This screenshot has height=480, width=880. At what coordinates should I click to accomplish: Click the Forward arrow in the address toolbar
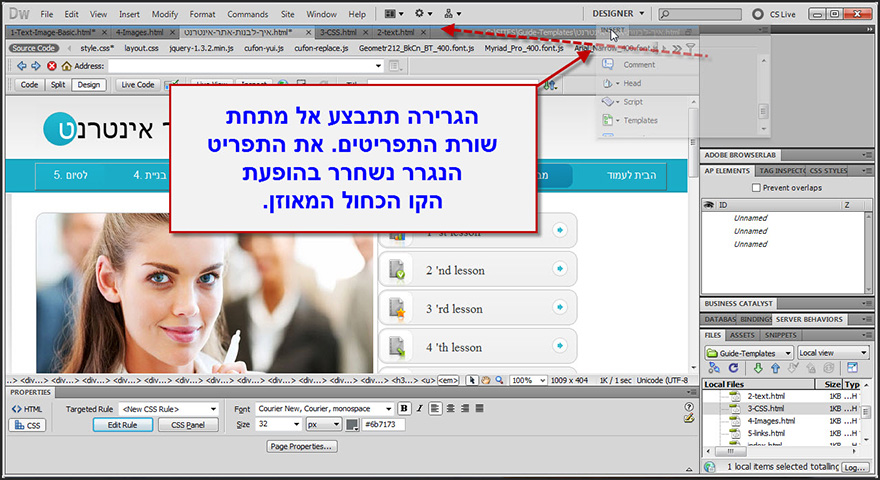[36, 66]
